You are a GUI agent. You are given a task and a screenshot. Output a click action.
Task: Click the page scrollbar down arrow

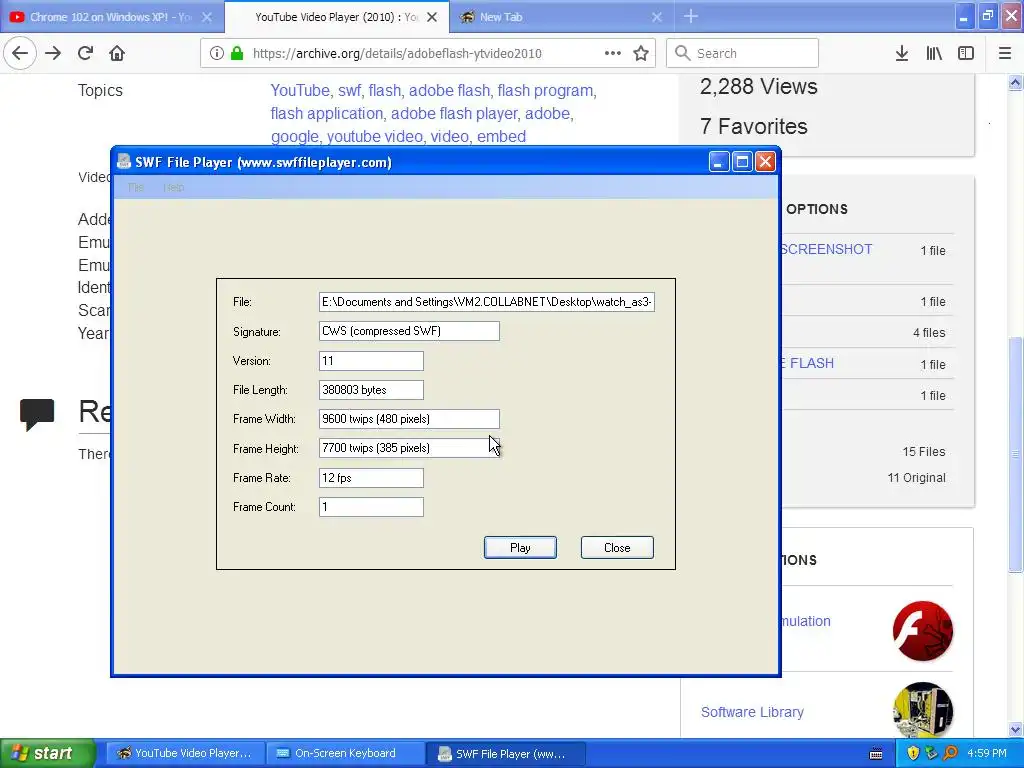pyautogui.click(x=1015, y=729)
